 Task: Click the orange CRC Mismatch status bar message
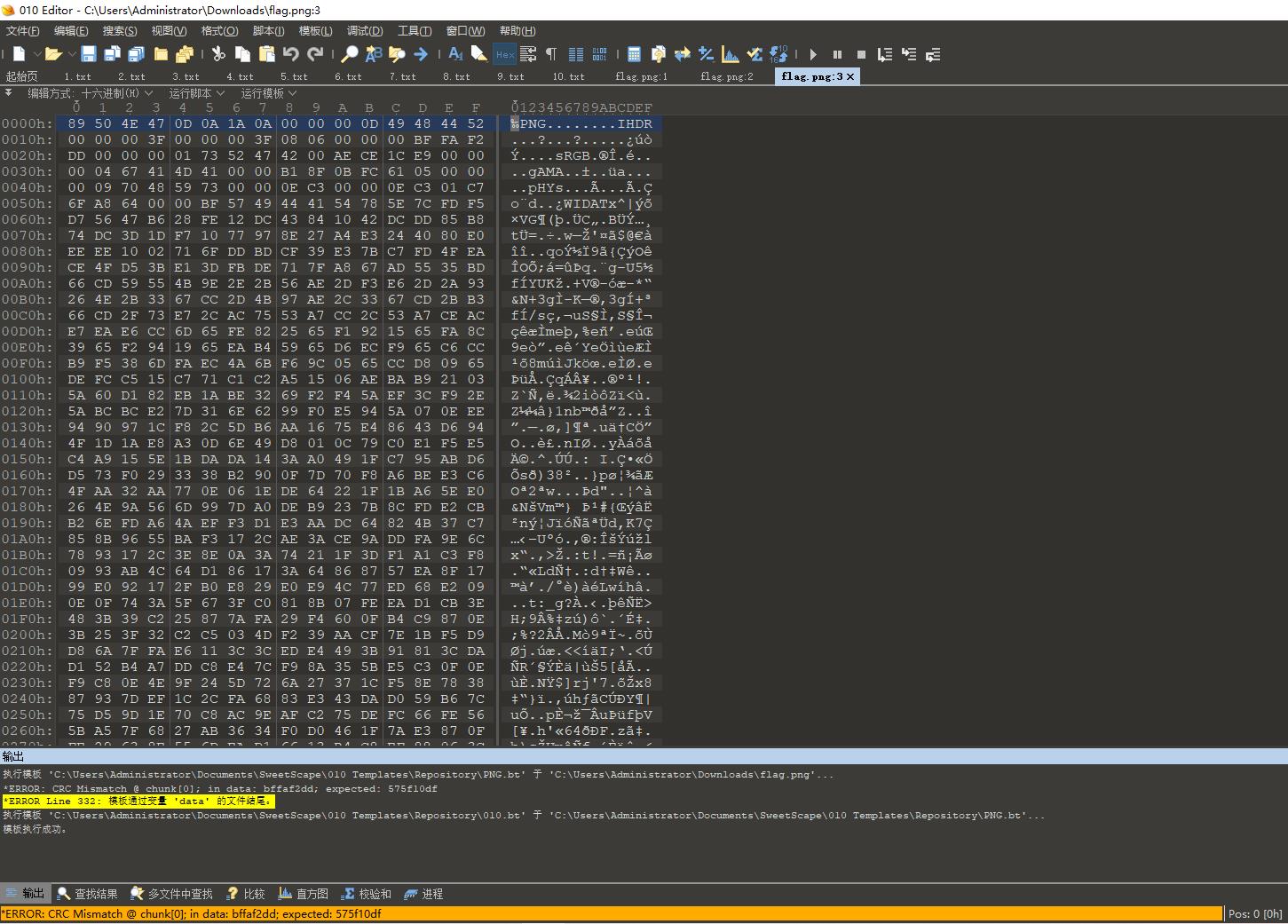point(612,913)
